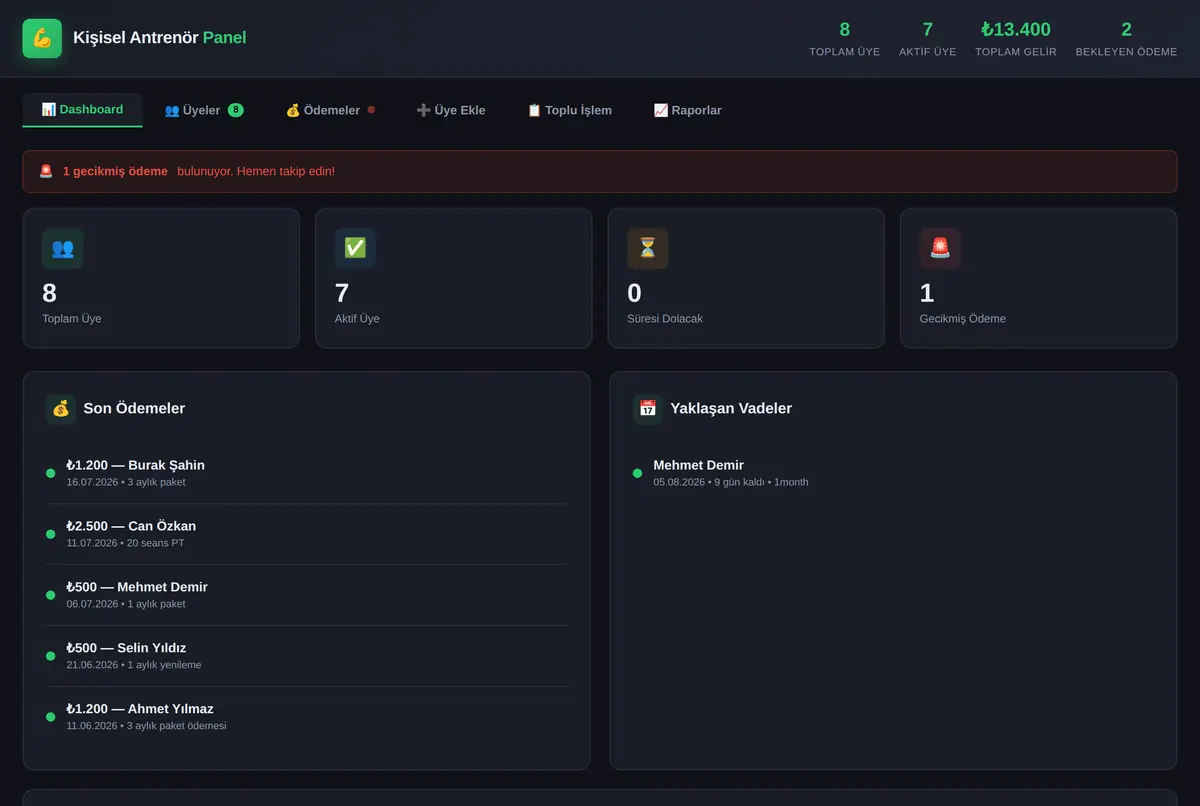1200x806 pixels.
Task: Click the siren icon in the red alert banner
Action: (x=46, y=171)
